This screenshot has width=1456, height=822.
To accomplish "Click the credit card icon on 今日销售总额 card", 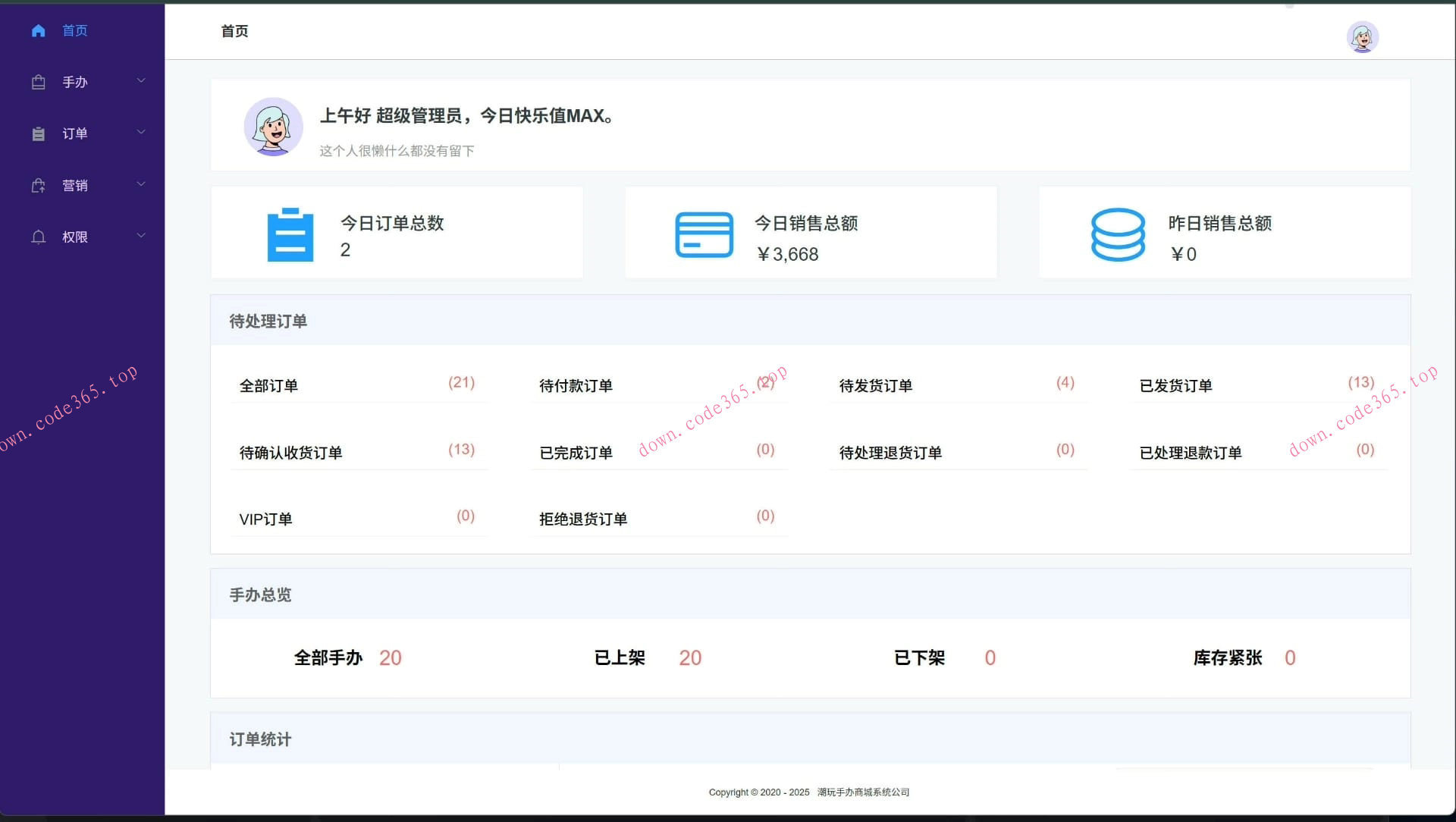I will click(704, 234).
